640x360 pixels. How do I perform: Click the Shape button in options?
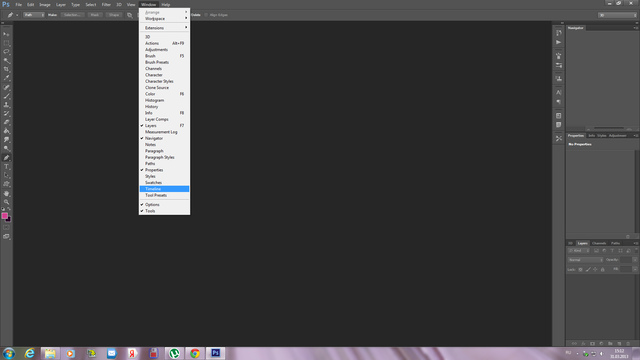(114, 15)
